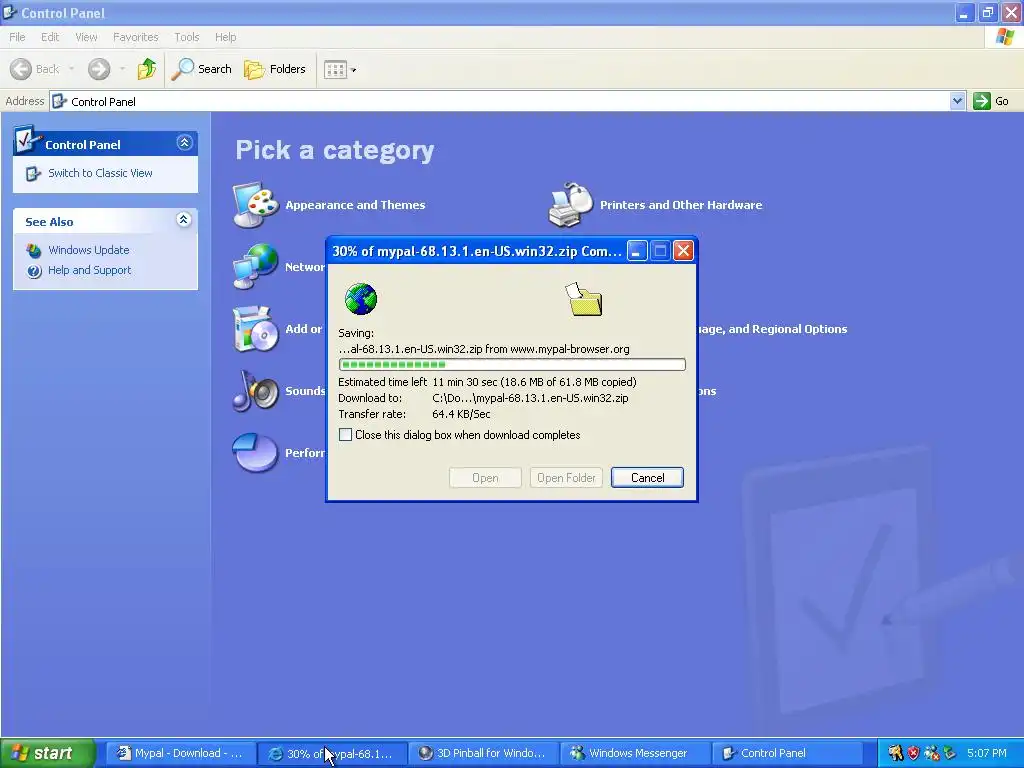Click the system tray clock 5:07 PM
Image resolution: width=1024 pixels, height=768 pixels.
[986, 753]
